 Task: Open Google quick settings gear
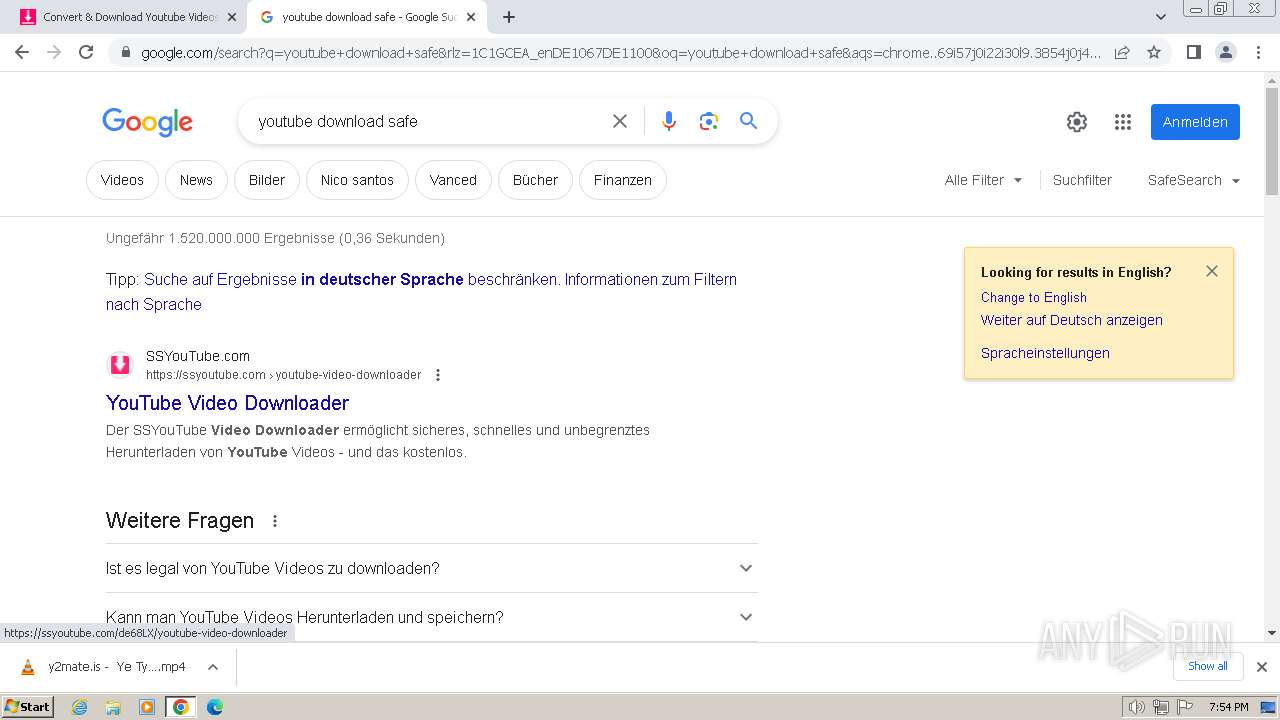tap(1077, 122)
